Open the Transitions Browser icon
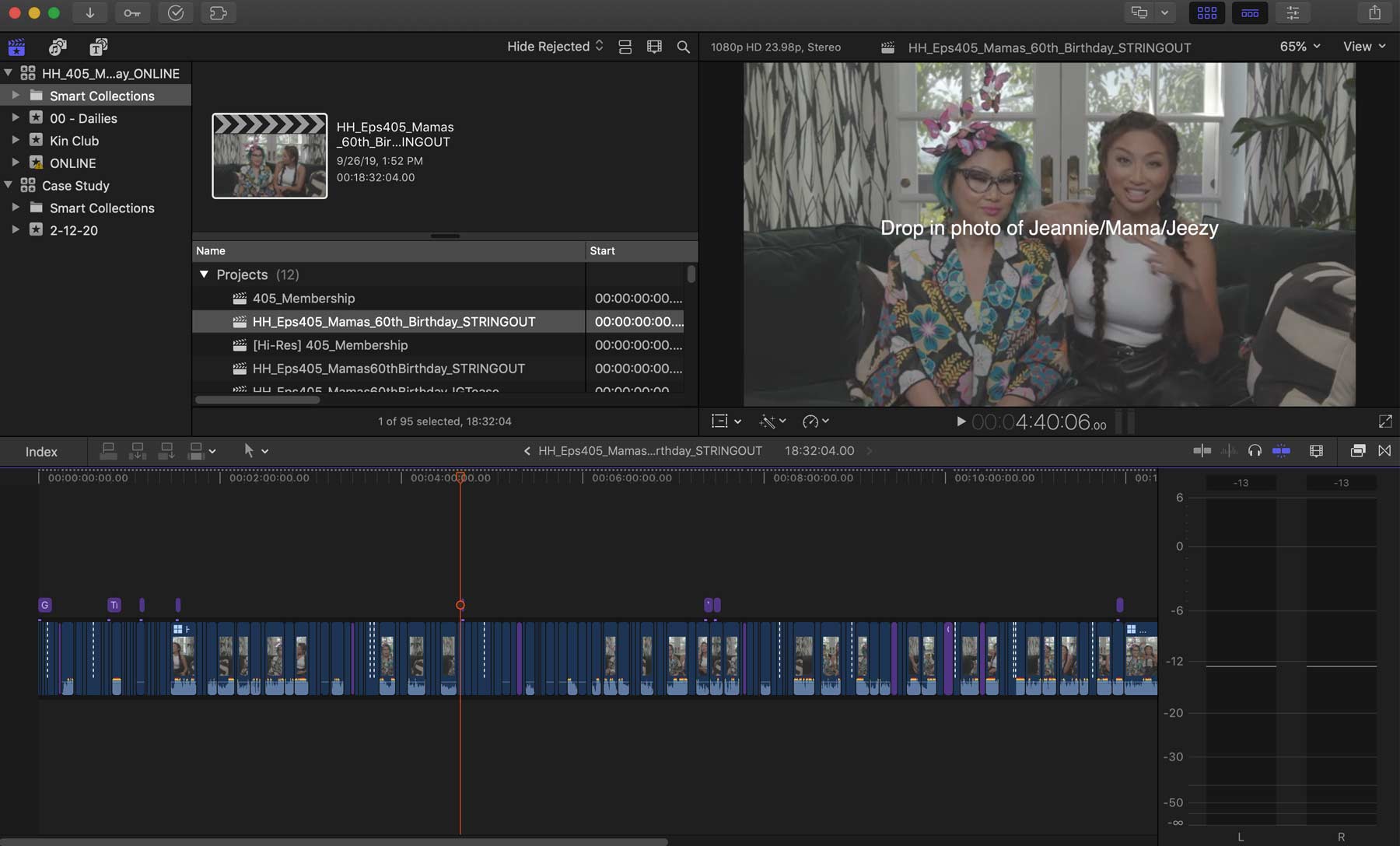The height and width of the screenshot is (846, 1400). (1384, 451)
